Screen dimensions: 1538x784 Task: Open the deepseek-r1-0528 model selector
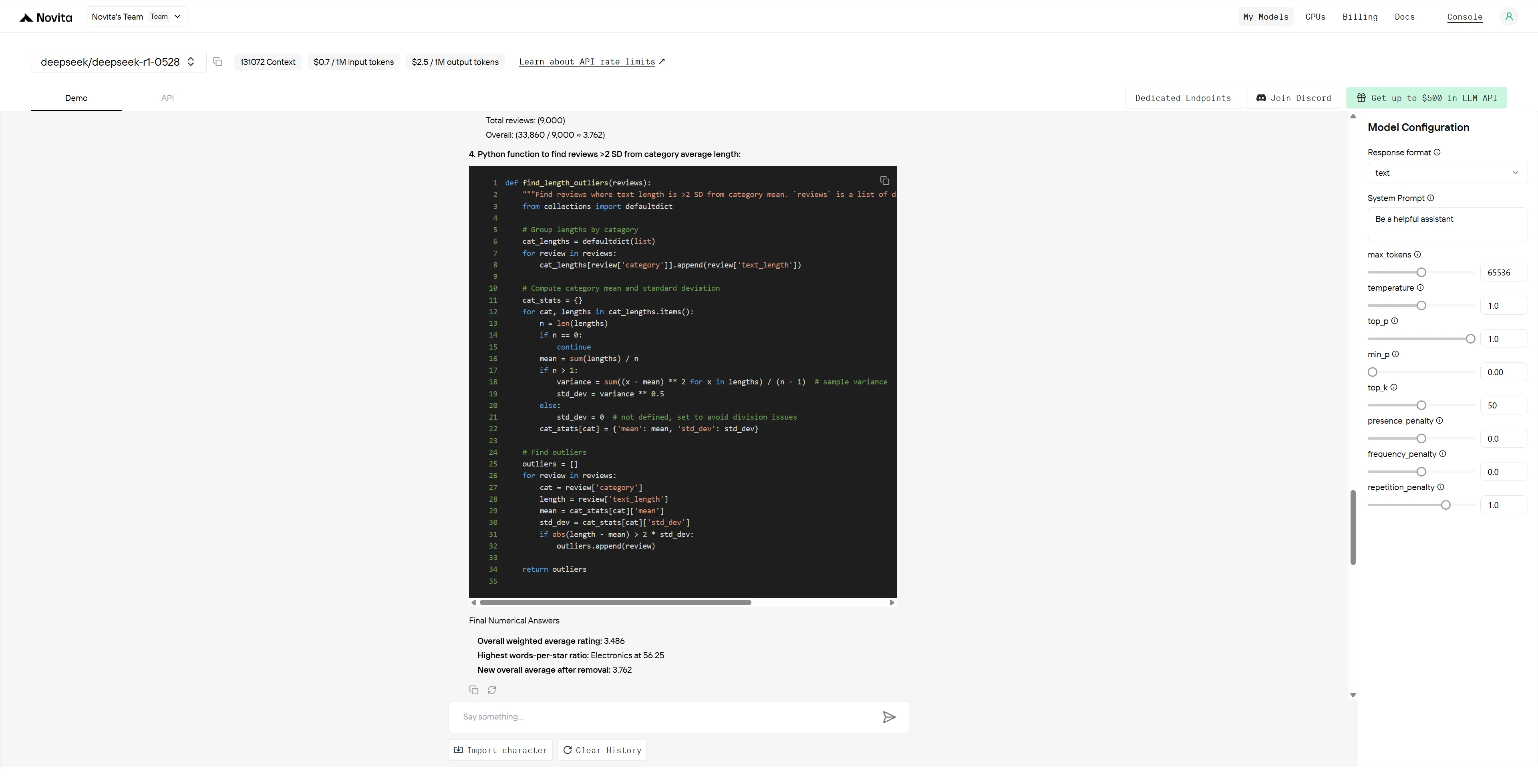pyautogui.click(x=118, y=62)
